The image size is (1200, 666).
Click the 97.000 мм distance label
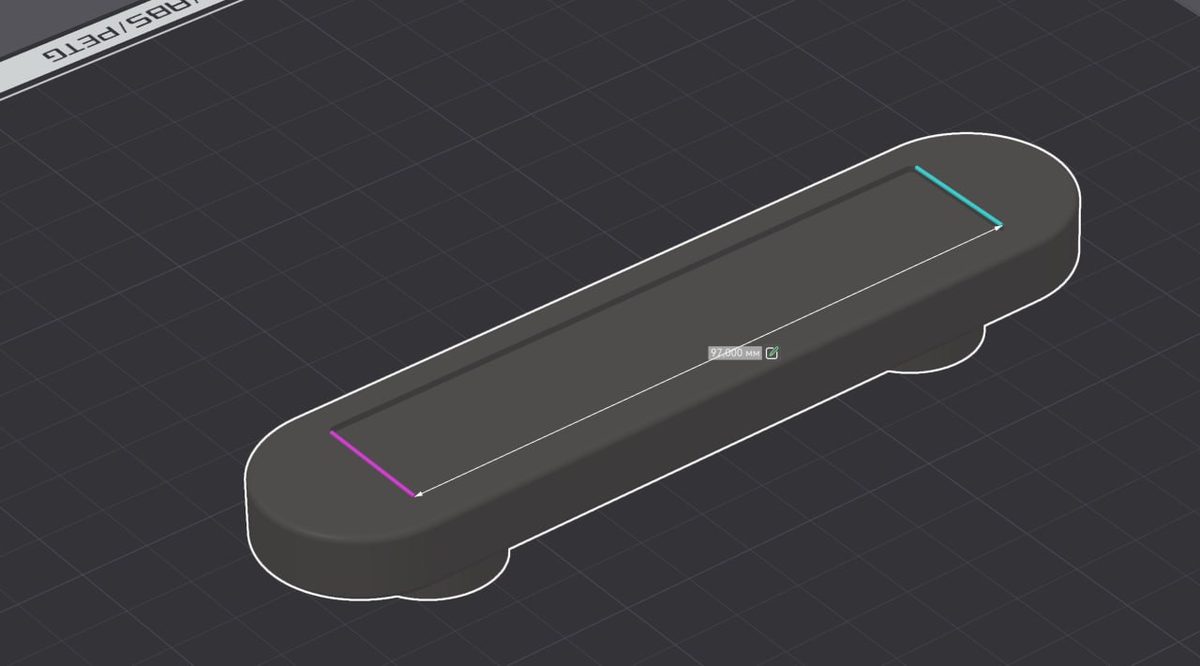click(736, 353)
